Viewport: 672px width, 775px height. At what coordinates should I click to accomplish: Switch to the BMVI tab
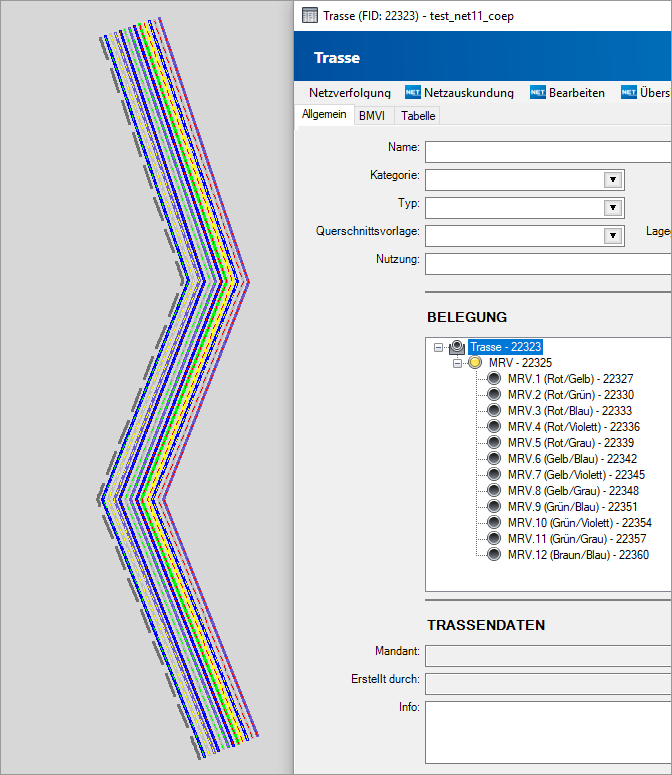pos(372,116)
